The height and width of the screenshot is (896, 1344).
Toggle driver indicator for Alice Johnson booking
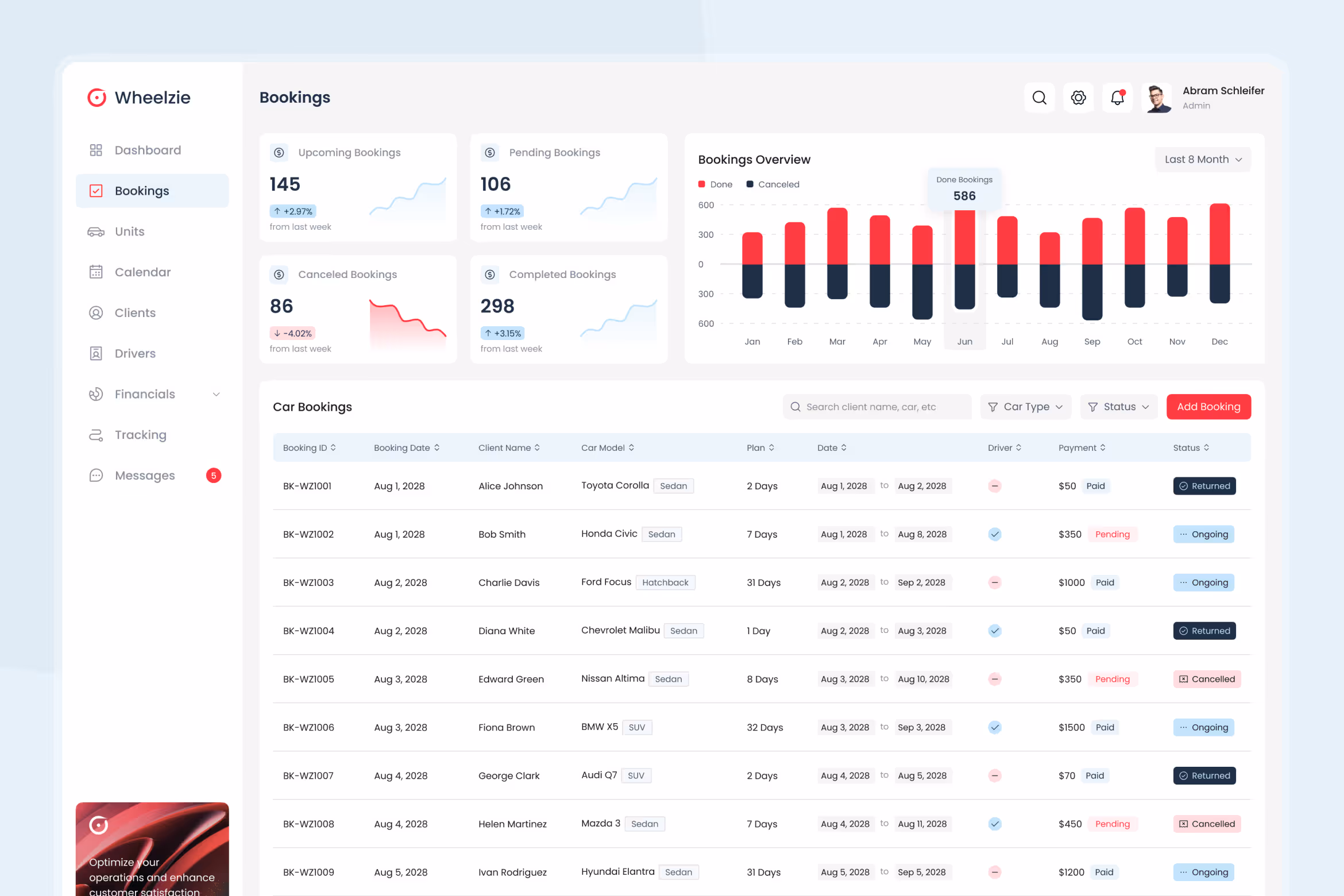pyautogui.click(x=995, y=486)
